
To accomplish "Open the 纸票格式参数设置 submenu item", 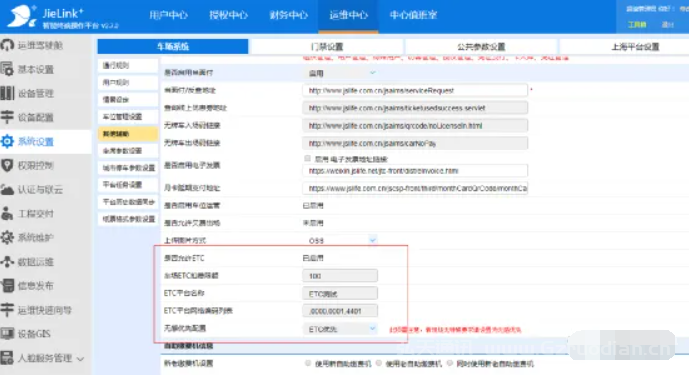I will [128, 219].
